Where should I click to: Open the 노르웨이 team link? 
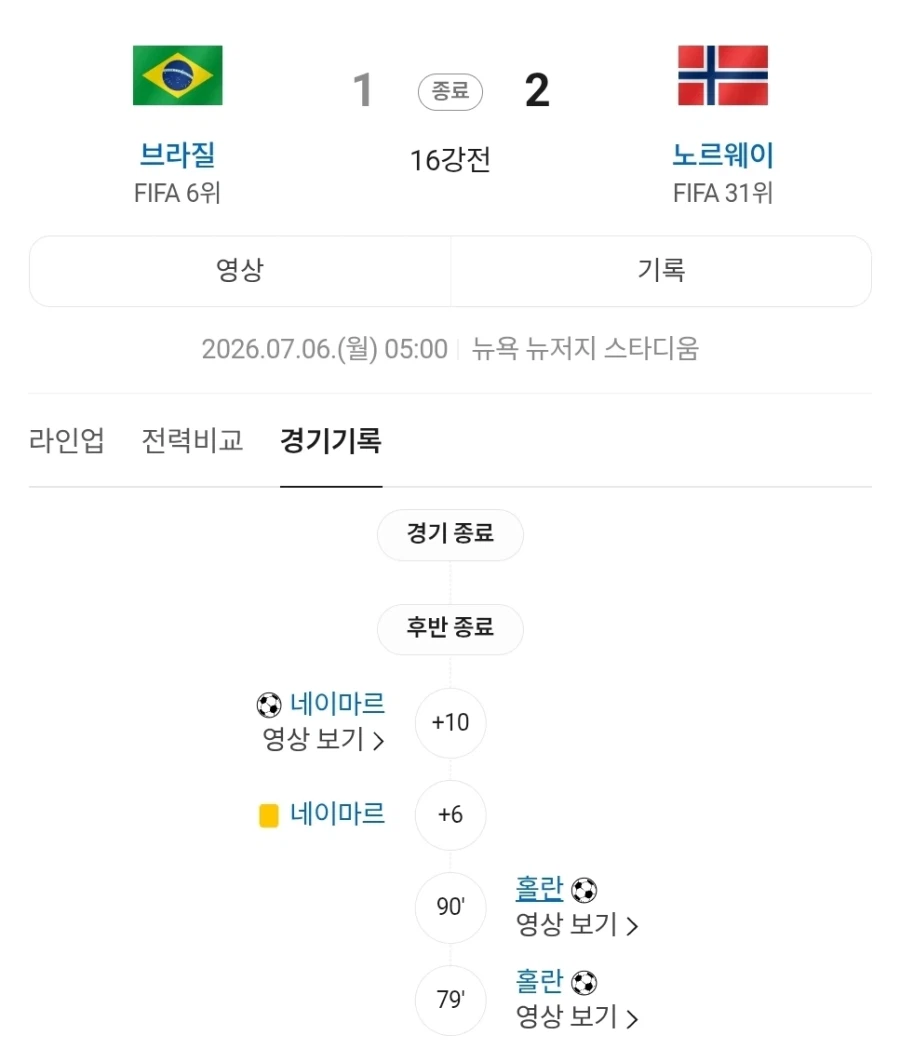(723, 155)
